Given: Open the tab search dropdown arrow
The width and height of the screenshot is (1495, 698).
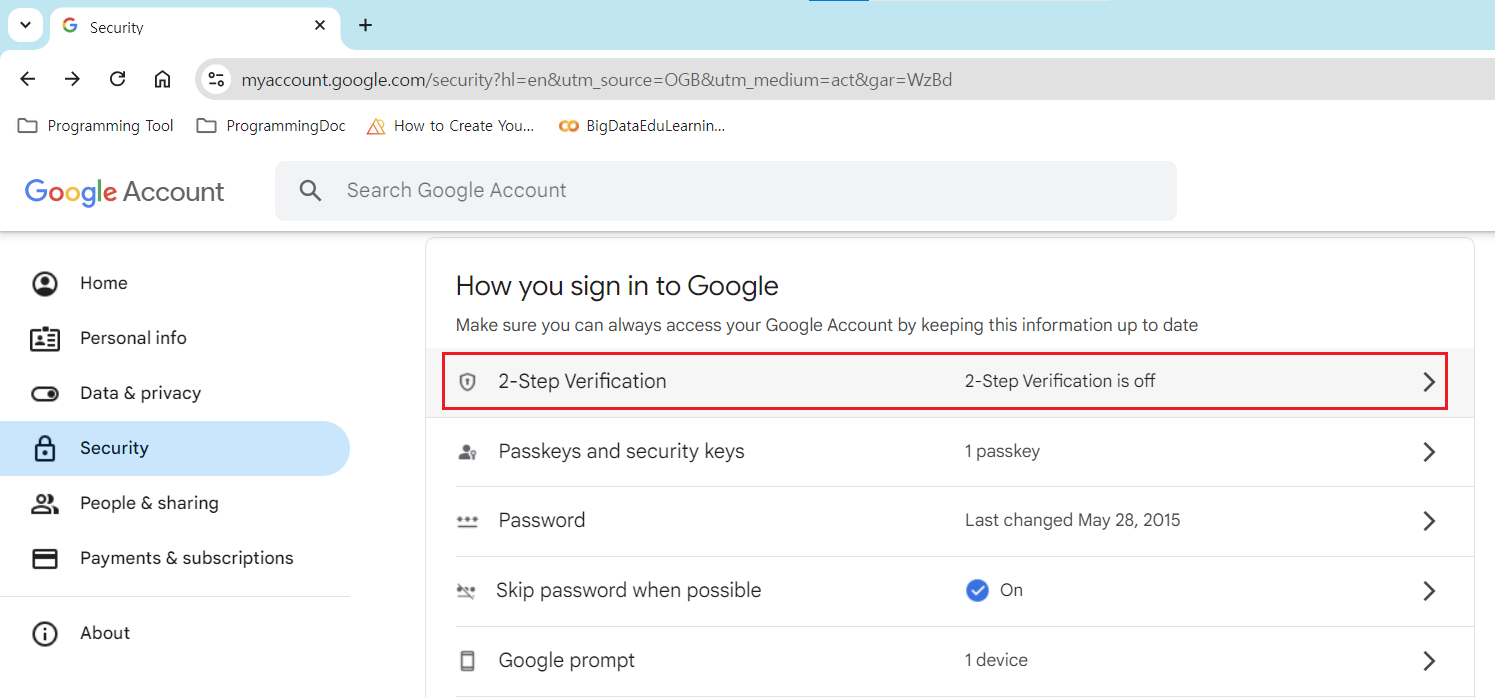Looking at the screenshot, I should coord(26,25).
